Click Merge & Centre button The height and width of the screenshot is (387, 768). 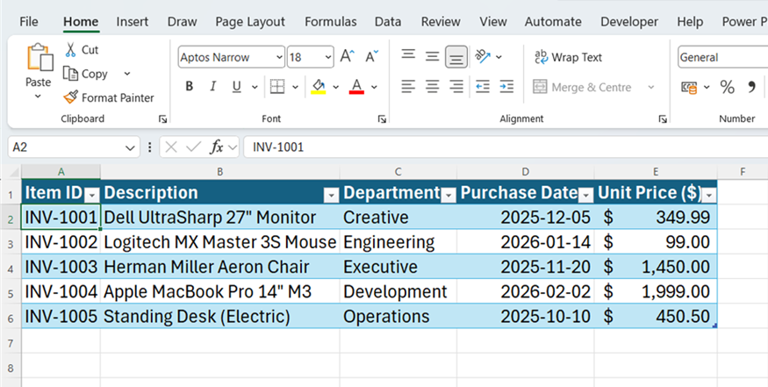(582, 87)
